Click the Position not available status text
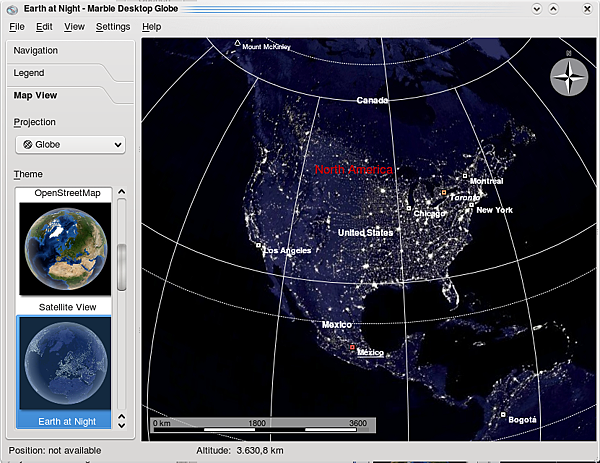600x463 pixels. (55, 451)
